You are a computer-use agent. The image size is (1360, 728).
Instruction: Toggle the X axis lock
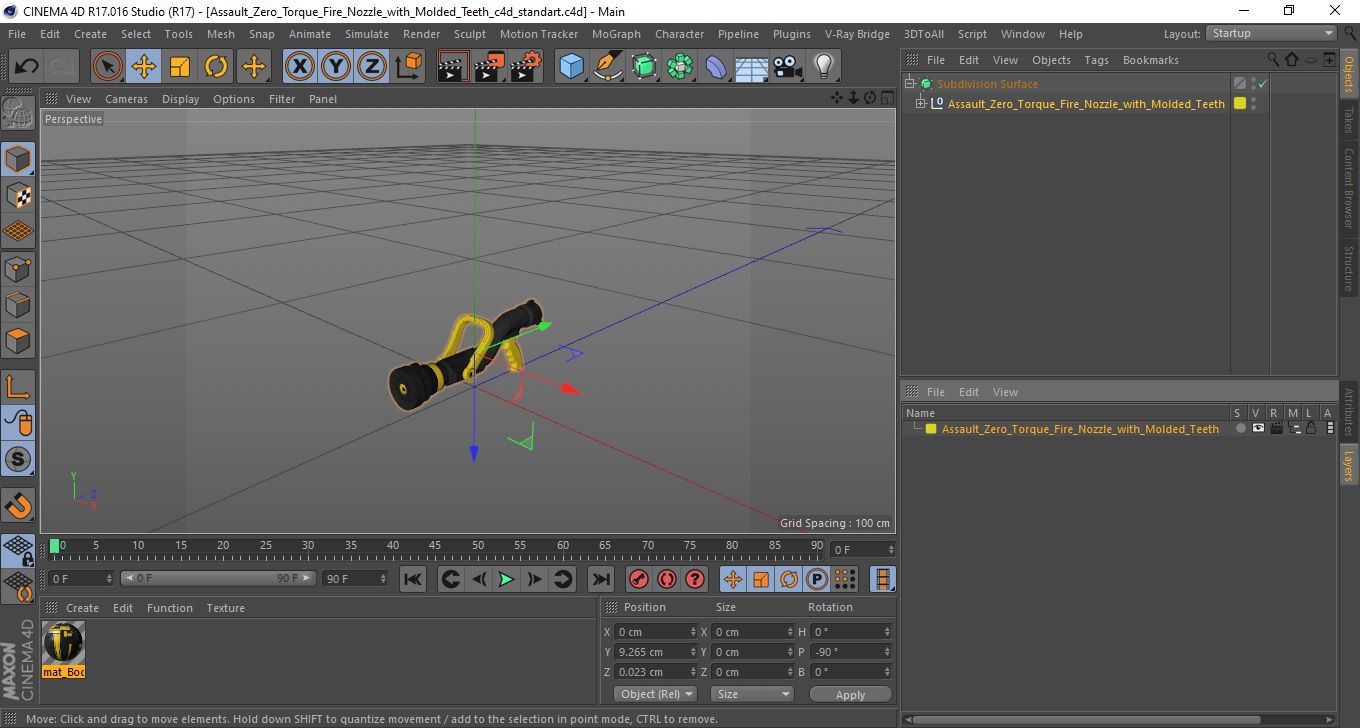[300, 67]
